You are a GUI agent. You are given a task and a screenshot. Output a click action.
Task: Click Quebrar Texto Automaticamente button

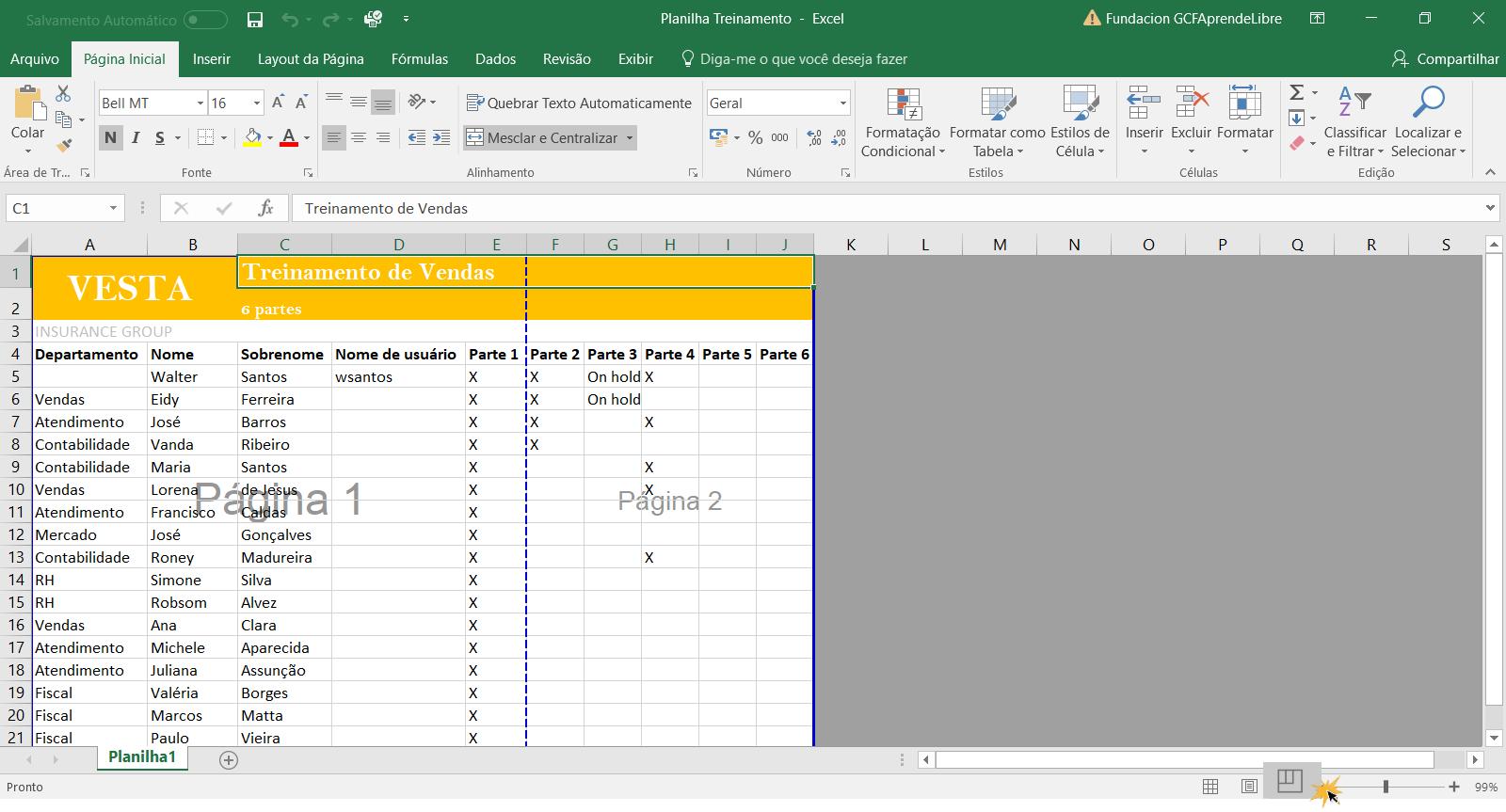pos(580,103)
